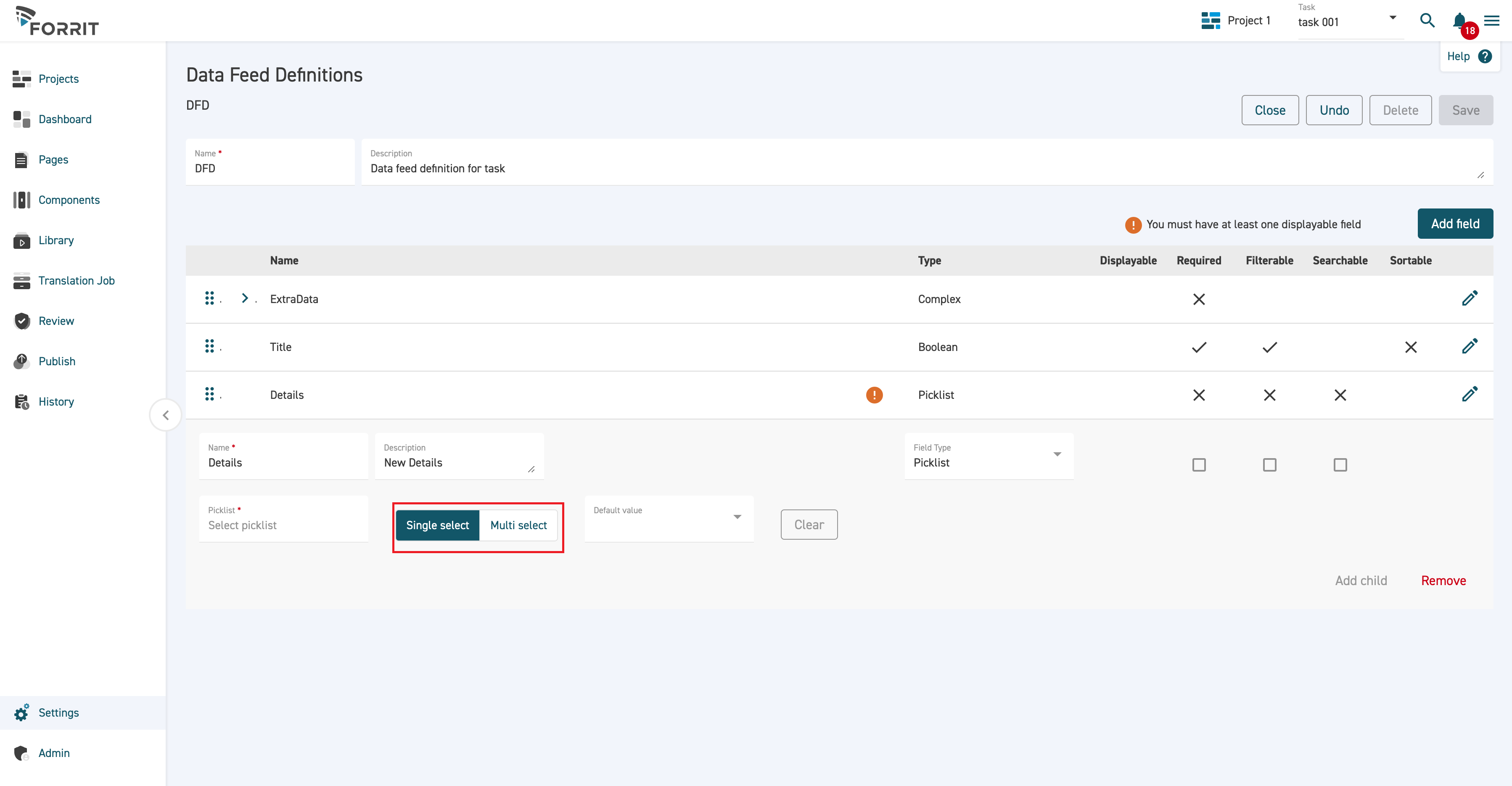The width and height of the screenshot is (1512, 786).
Task: Edit the Title field with pencil icon
Action: coord(1470,347)
